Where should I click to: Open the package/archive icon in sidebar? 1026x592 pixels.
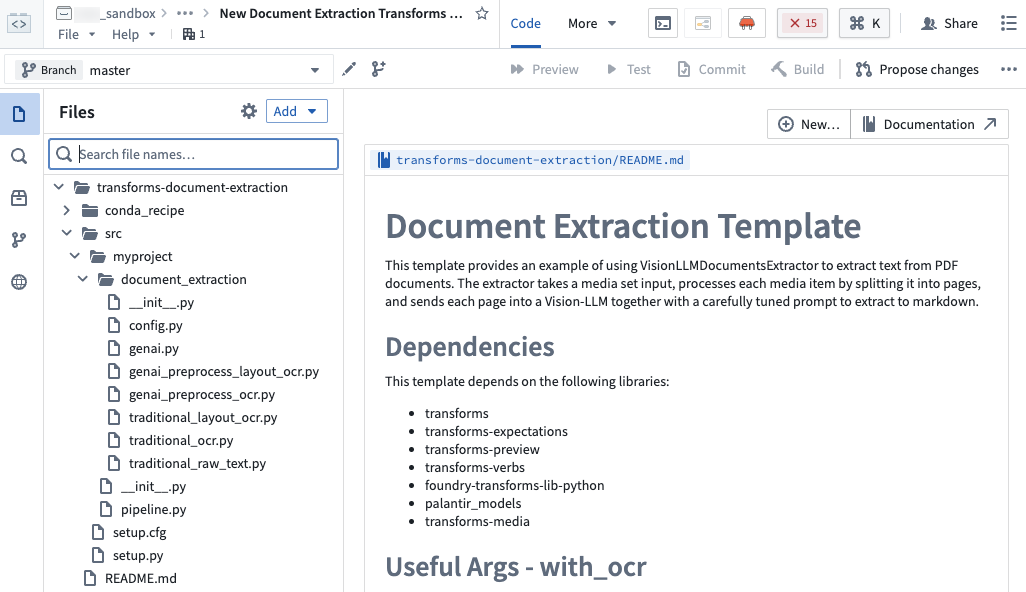pyautogui.click(x=19, y=198)
